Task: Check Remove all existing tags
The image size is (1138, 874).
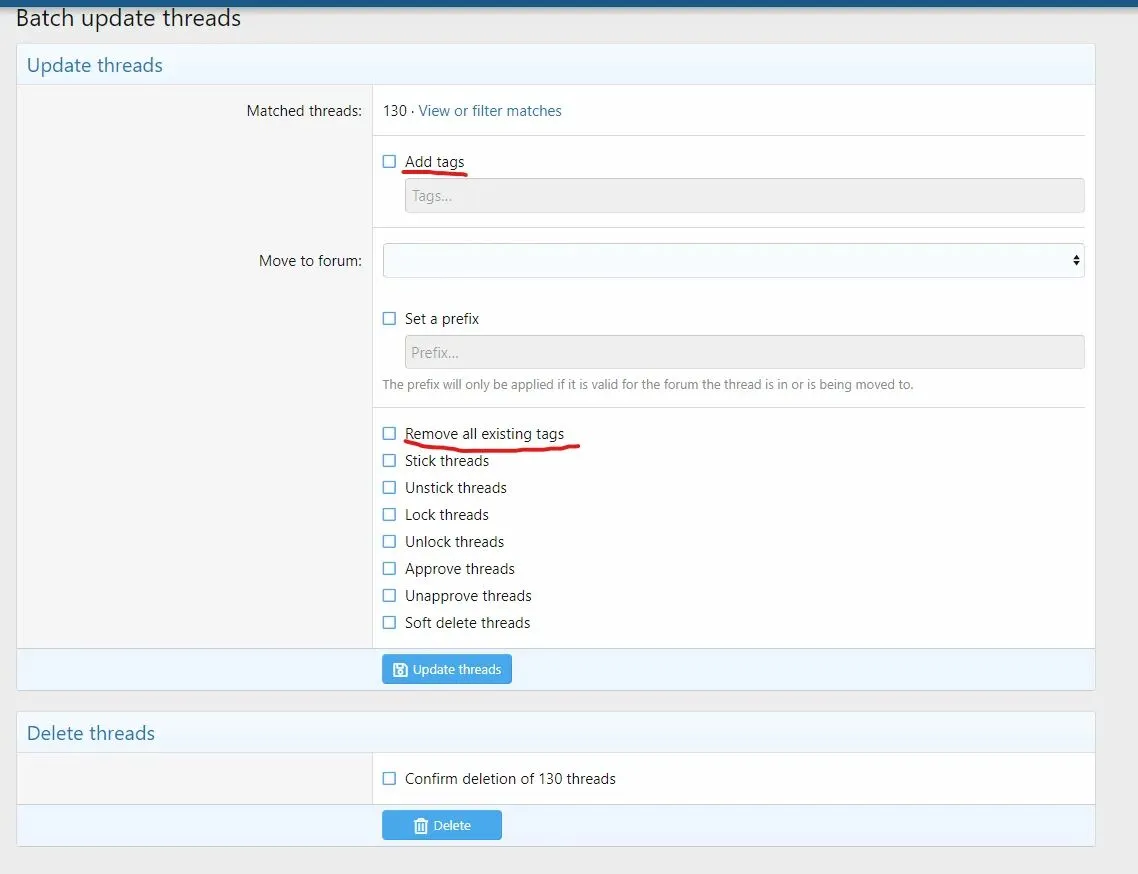Action: tap(389, 434)
